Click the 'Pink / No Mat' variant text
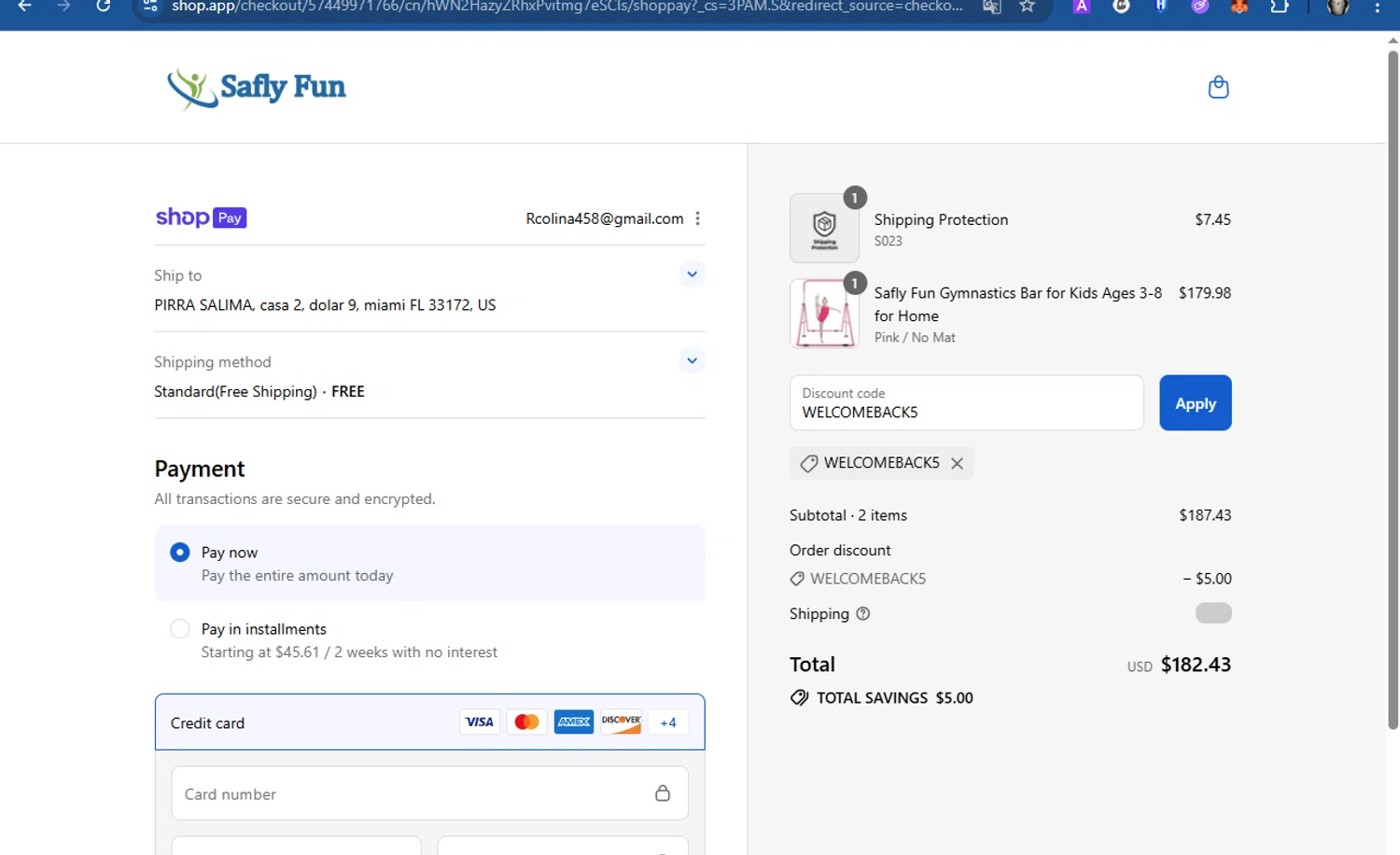Viewport: 1400px width, 855px height. click(915, 338)
